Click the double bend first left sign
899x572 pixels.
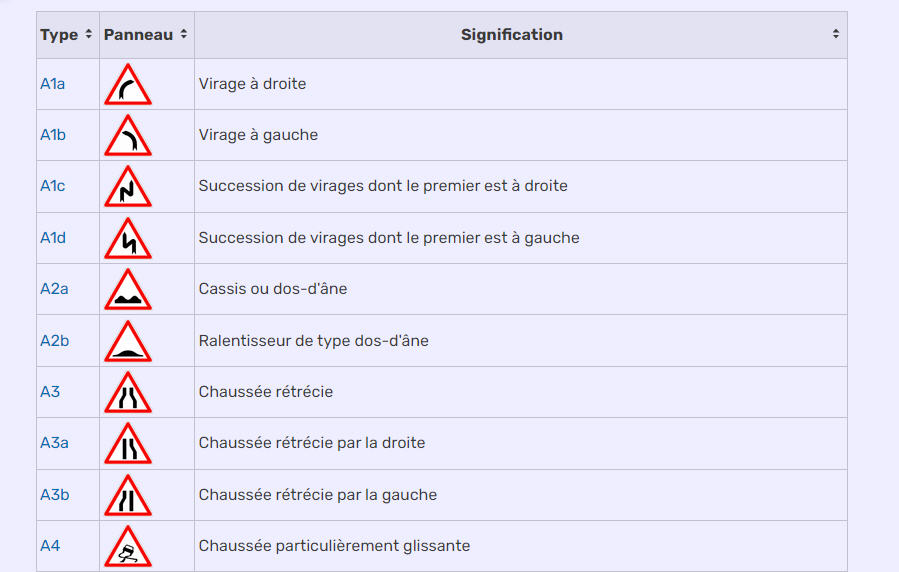point(128,238)
